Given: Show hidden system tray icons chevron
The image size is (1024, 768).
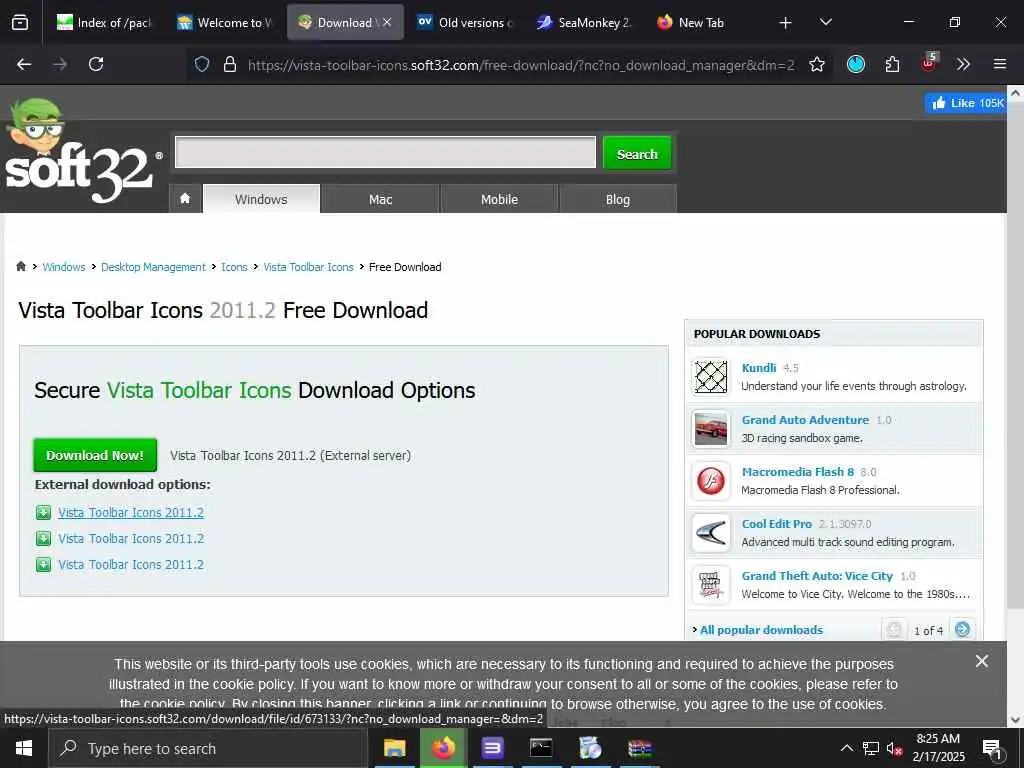Looking at the screenshot, I should click(x=846, y=748).
